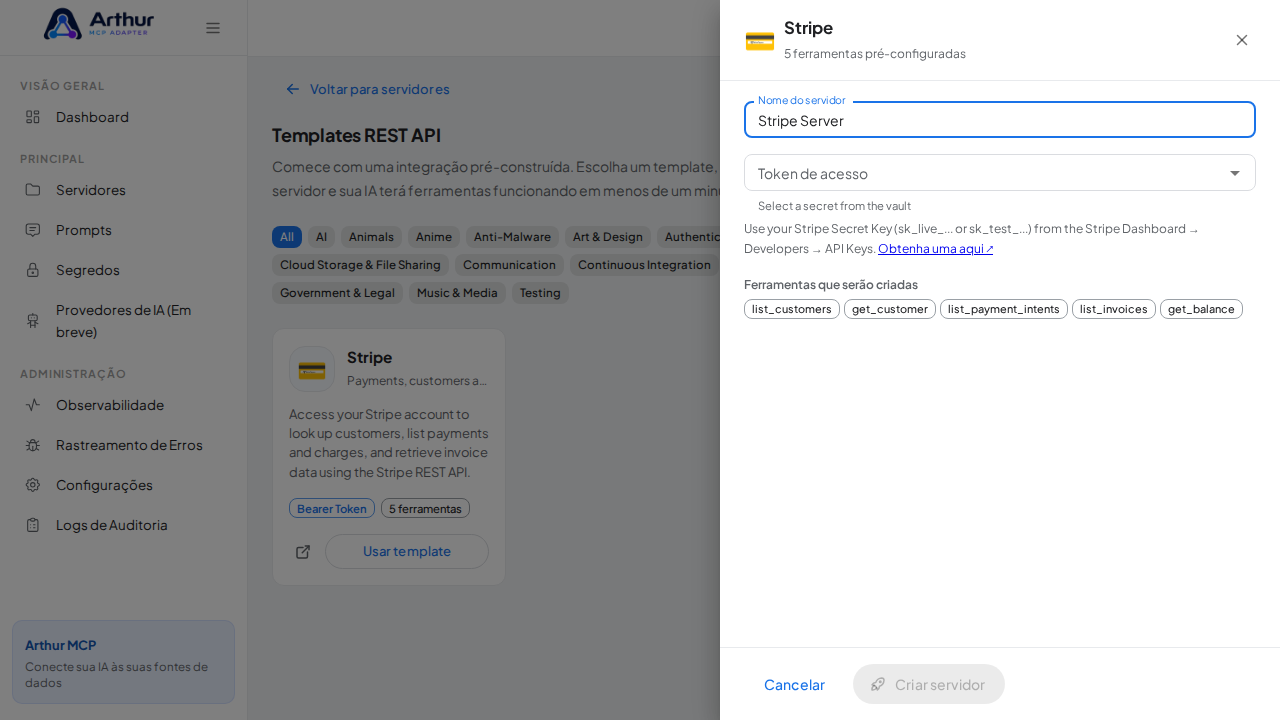Viewport: 1280px width, 720px height.
Task: Open Stripe template external link icon
Action: tap(303, 552)
